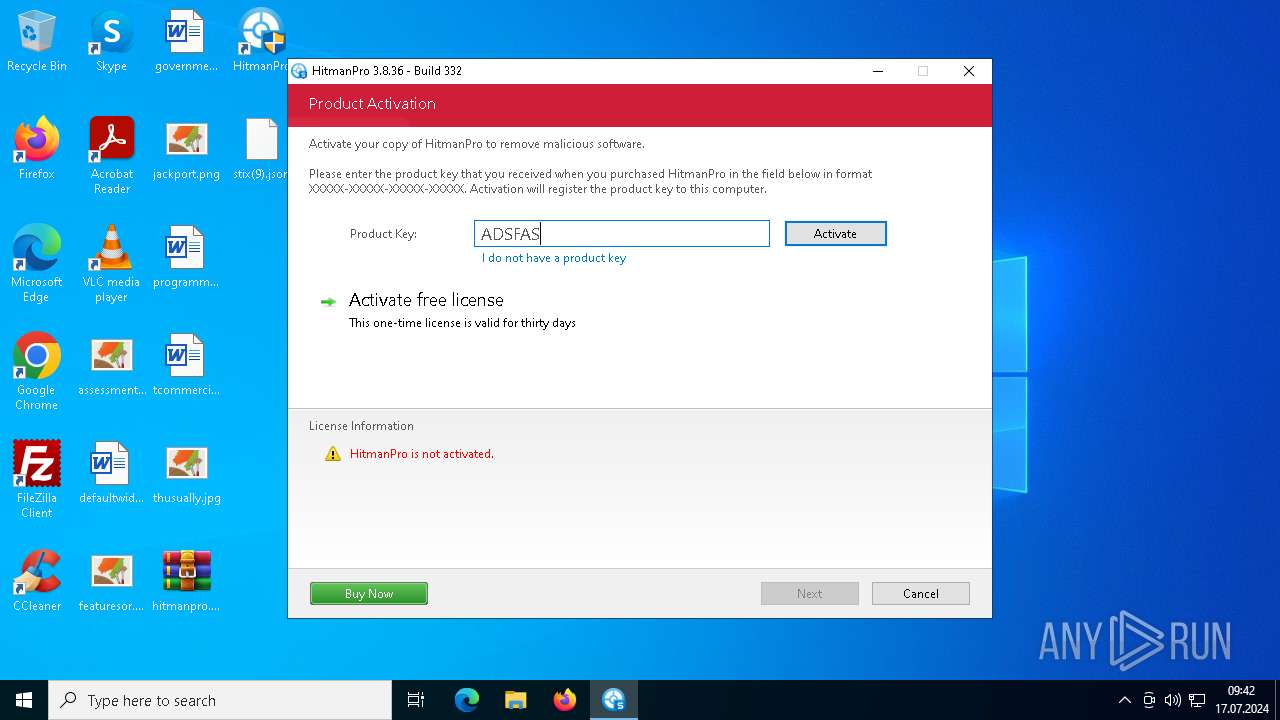
Task: Click the Windows taskbar search box
Action: click(220, 700)
